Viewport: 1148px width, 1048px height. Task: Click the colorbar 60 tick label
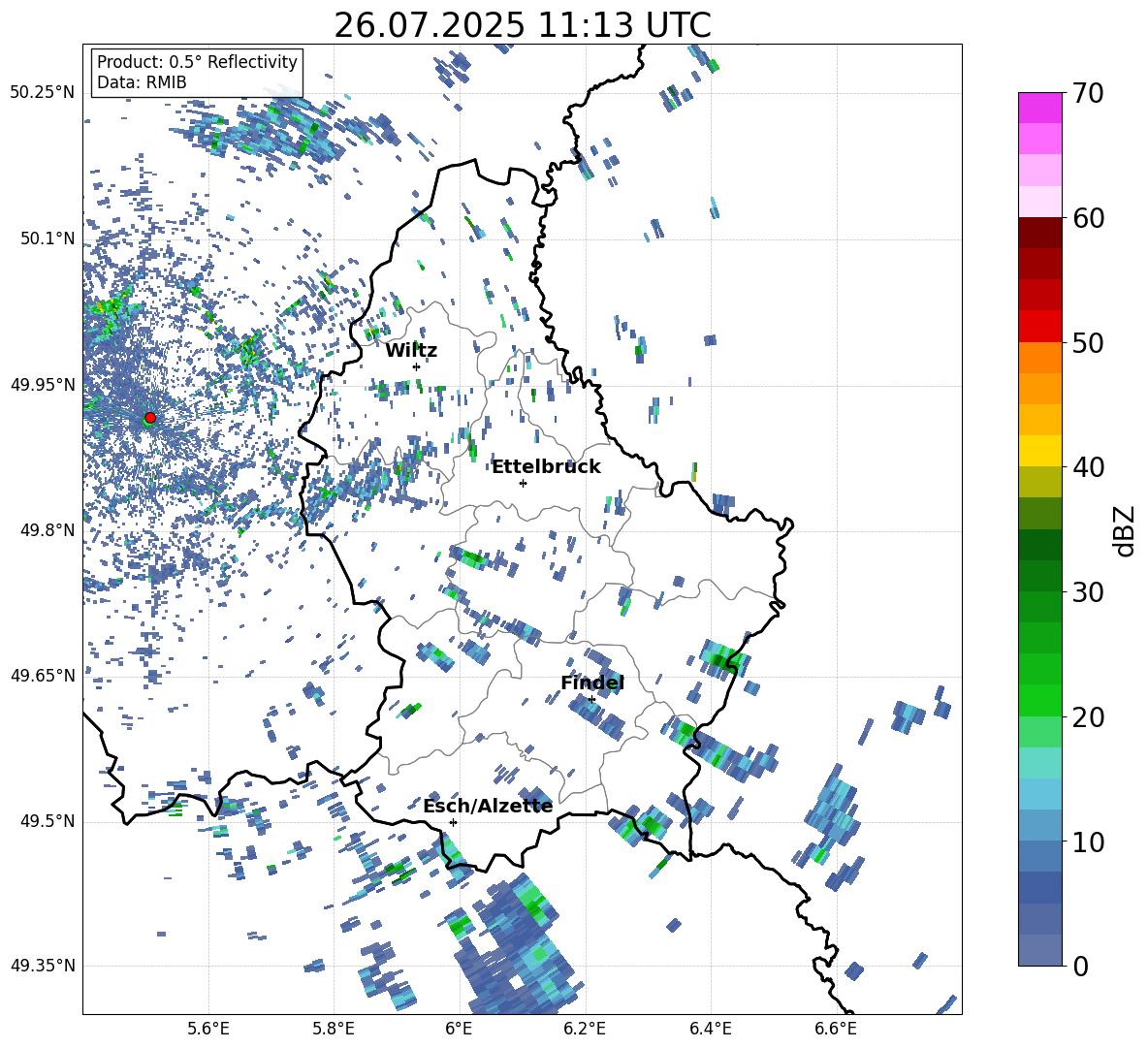click(1088, 218)
